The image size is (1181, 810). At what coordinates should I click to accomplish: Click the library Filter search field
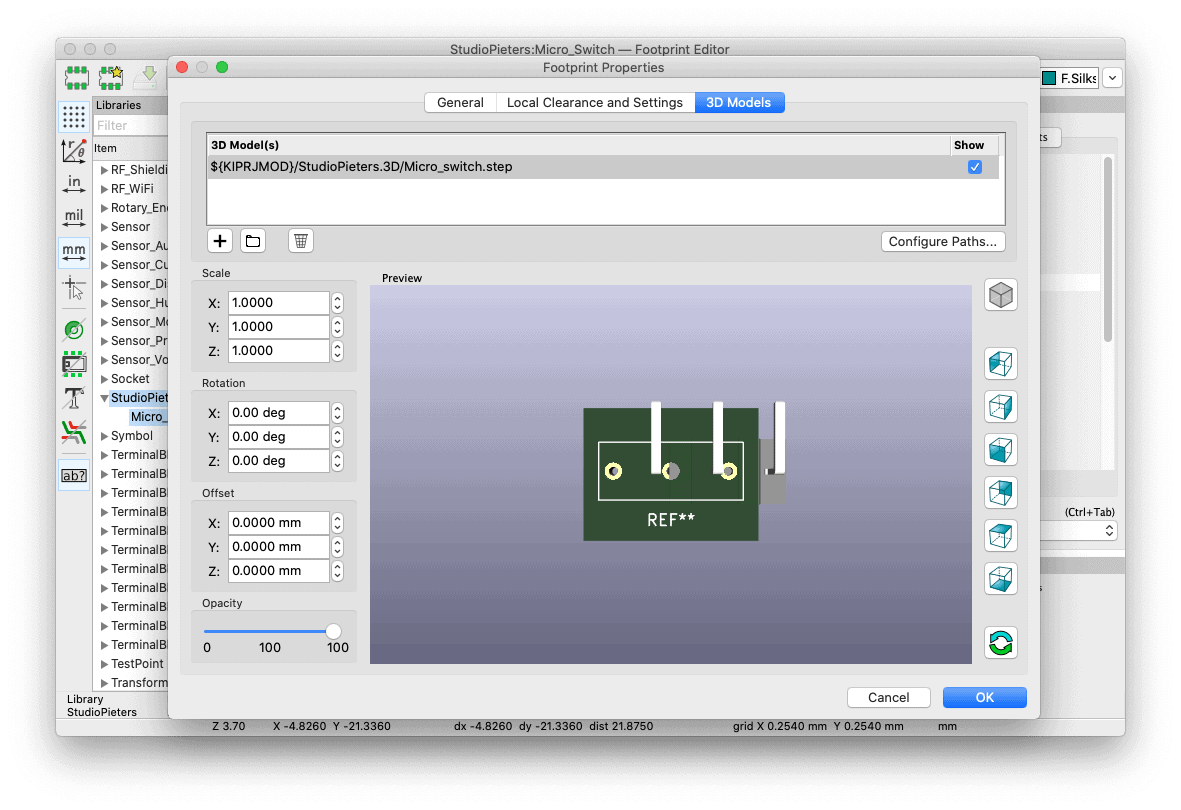[130, 126]
